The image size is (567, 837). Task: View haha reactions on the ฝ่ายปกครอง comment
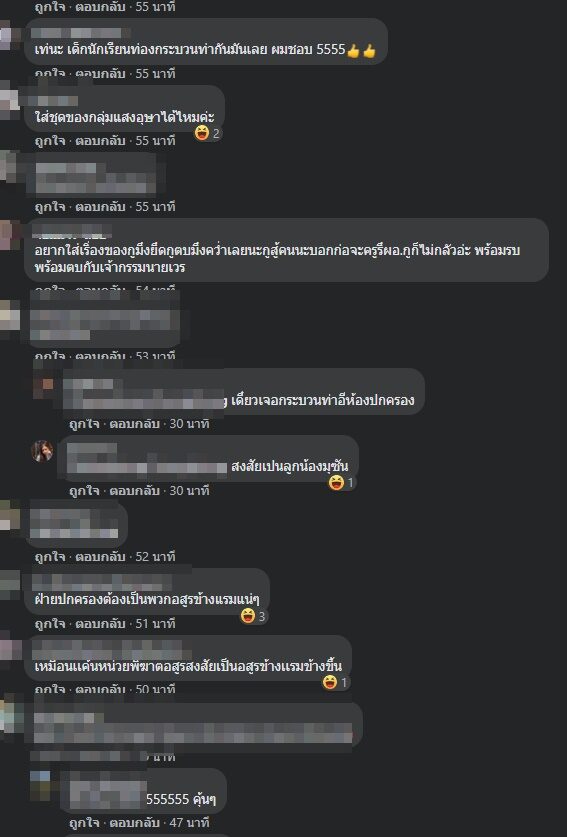[253, 616]
